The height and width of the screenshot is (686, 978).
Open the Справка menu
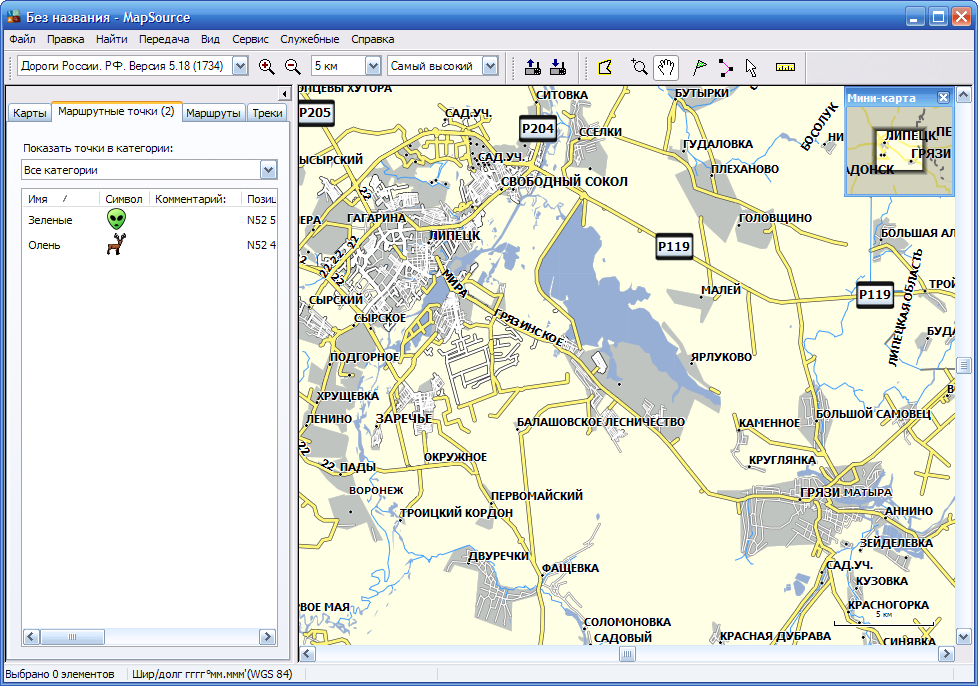[x=372, y=39]
